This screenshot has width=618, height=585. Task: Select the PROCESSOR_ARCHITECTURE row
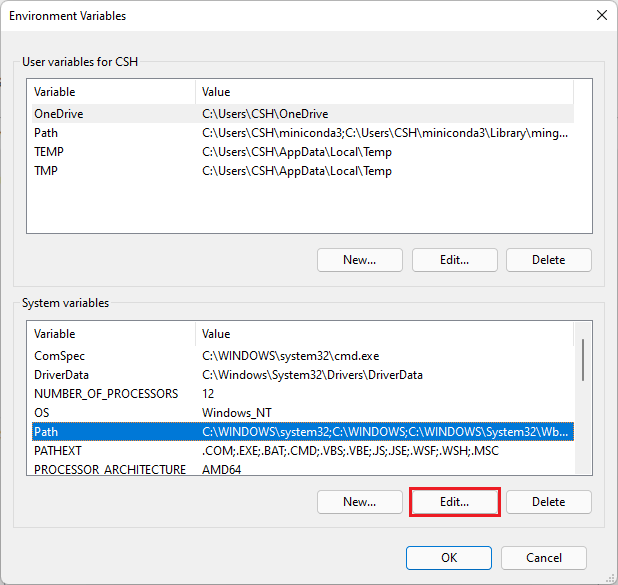click(303, 468)
